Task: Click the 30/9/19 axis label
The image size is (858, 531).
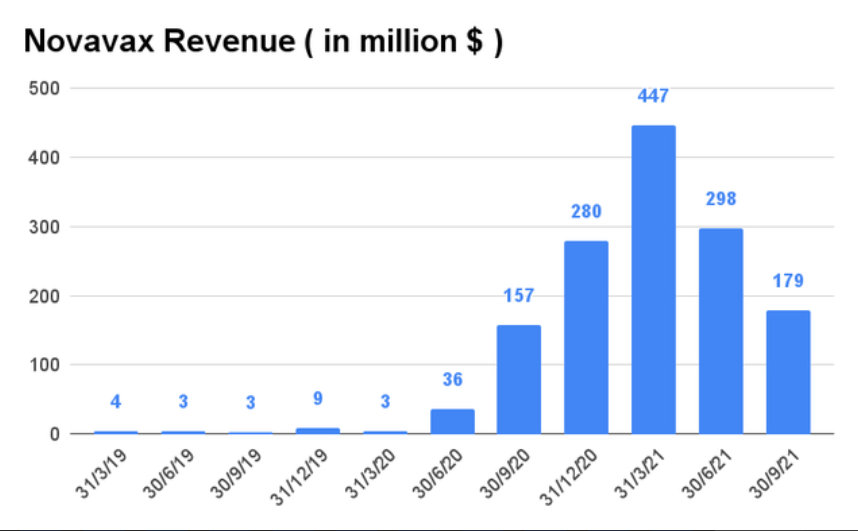Action: click(x=236, y=474)
